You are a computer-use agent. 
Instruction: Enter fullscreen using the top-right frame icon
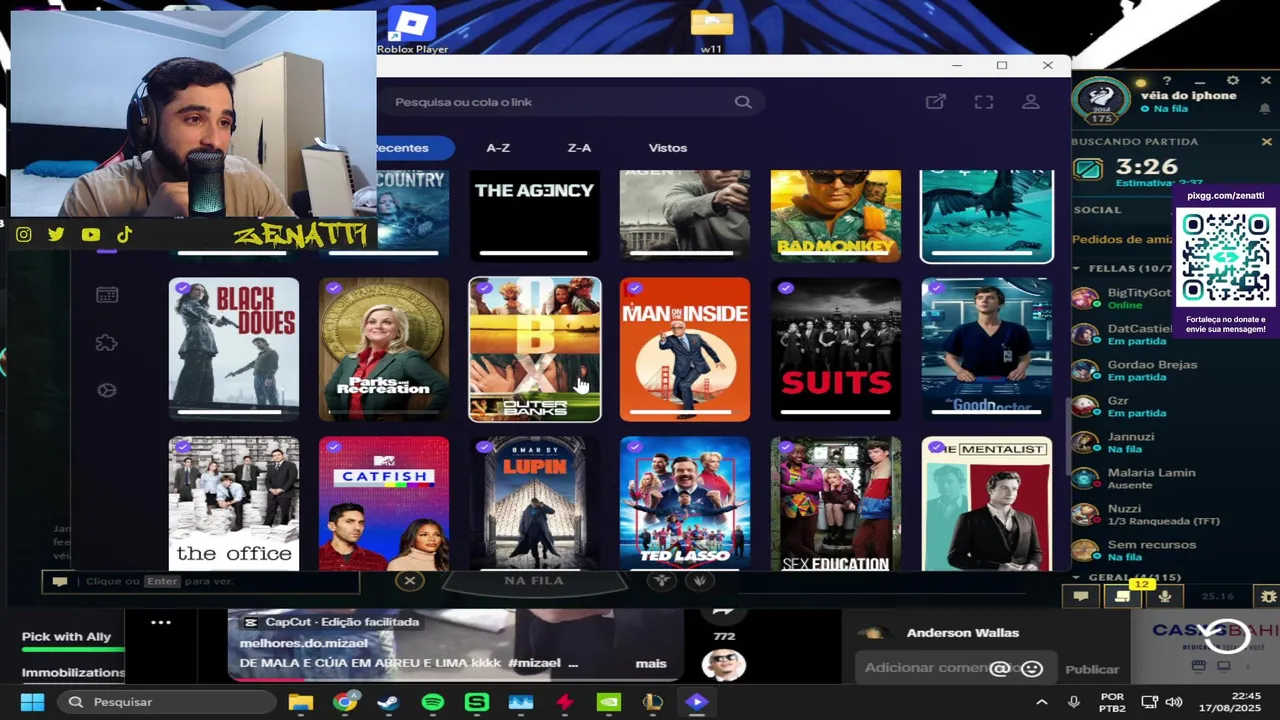(x=984, y=102)
